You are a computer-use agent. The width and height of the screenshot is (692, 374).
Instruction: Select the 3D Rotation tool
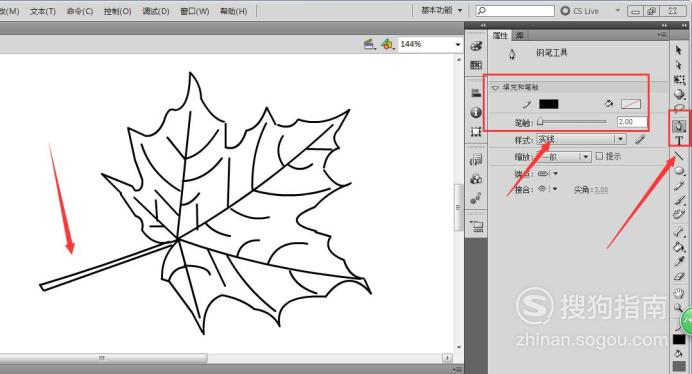(679, 94)
